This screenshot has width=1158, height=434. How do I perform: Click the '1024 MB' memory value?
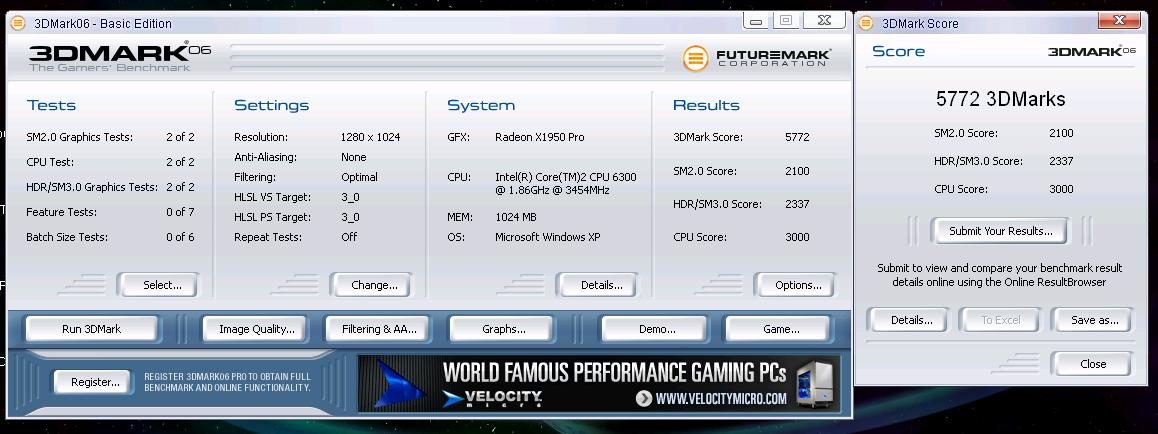click(x=515, y=217)
